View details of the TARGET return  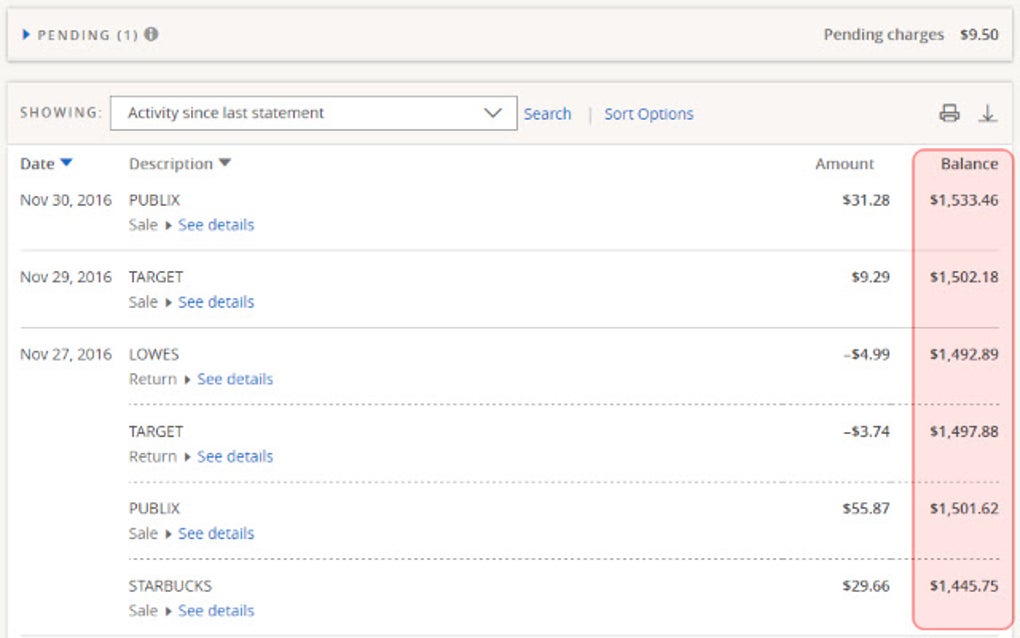point(235,456)
